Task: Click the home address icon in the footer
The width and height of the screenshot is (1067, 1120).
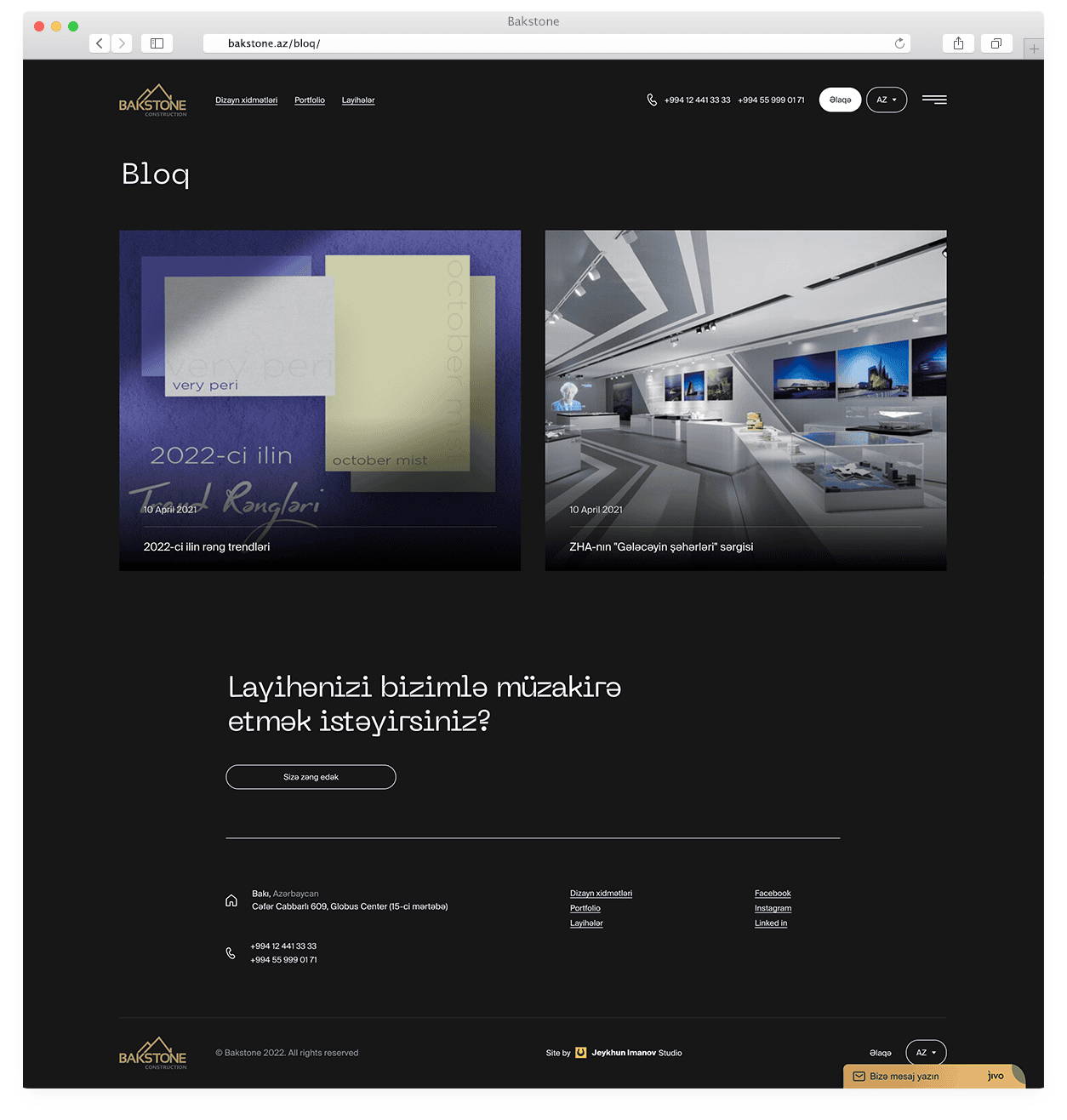Action: pos(231,900)
